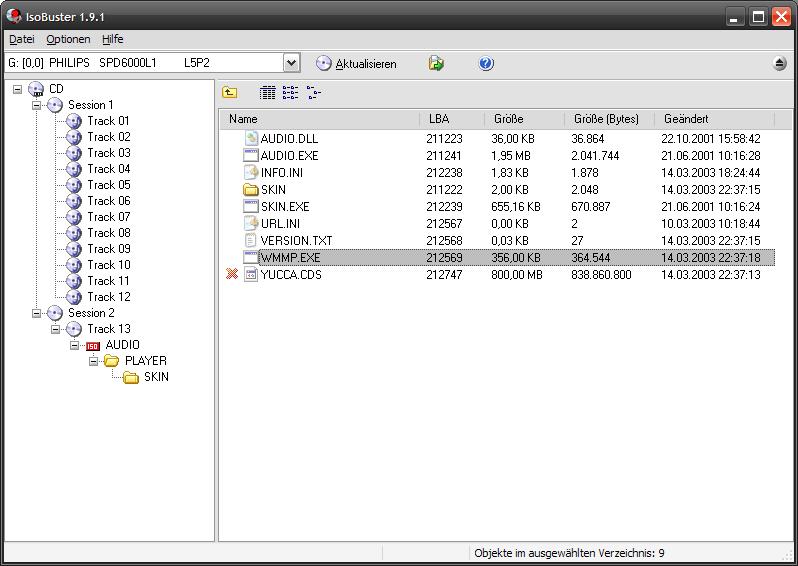Select the WMMP.EXE file row
Screen dimensions: 798x566
497,258
